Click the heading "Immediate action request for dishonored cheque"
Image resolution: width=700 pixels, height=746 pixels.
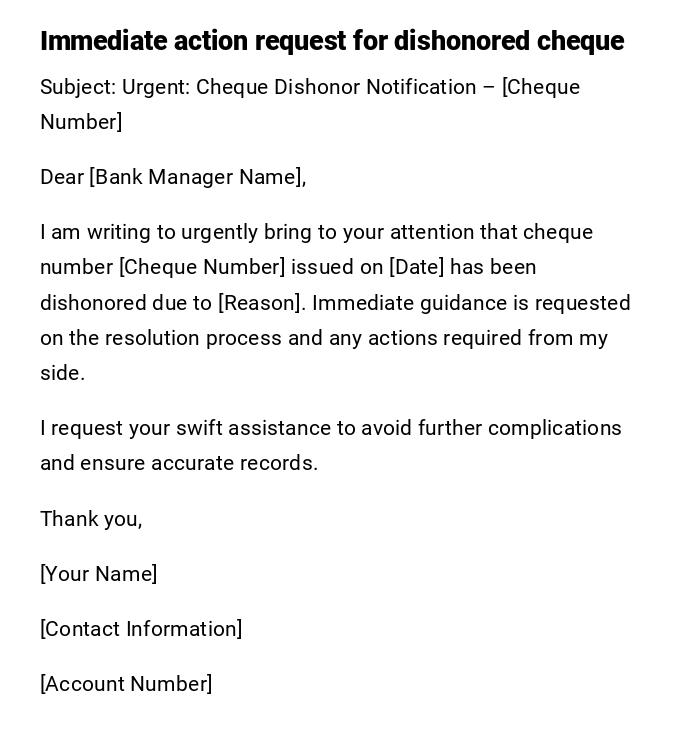click(331, 41)
